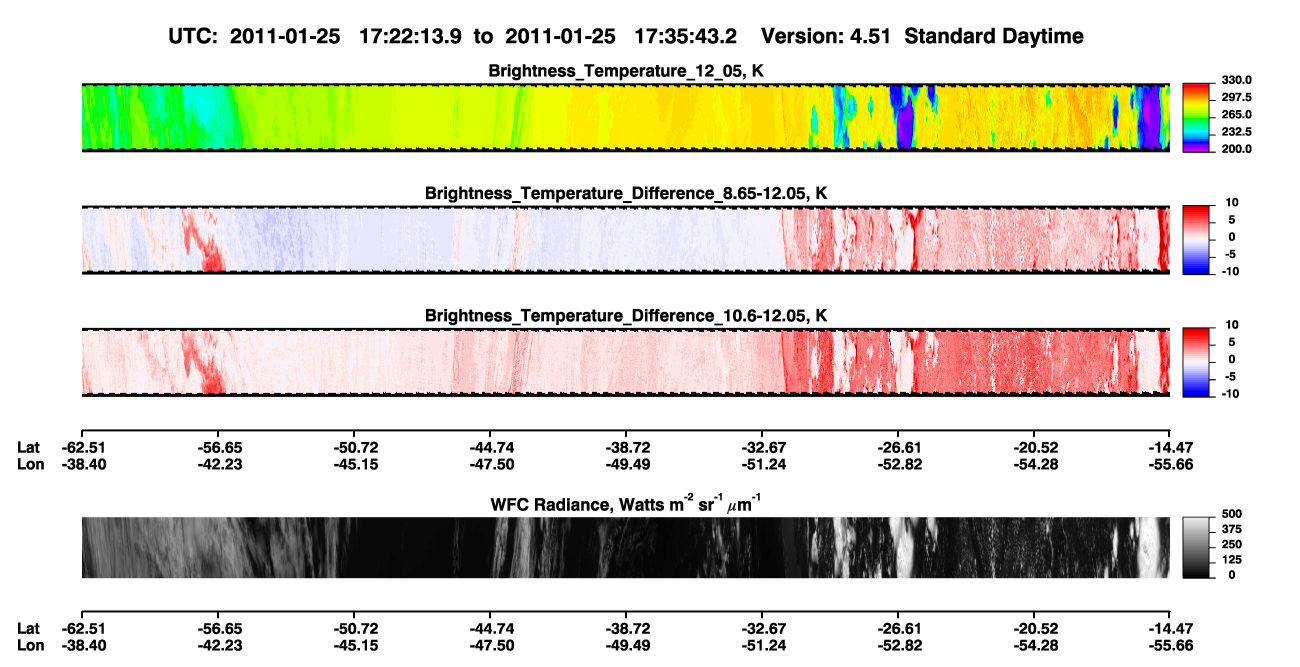The image size is (1300, 667).
Task: Click the Brightness_Temperature_Difference_10.6-12.05, K title
Action: [x=626, y=316]
